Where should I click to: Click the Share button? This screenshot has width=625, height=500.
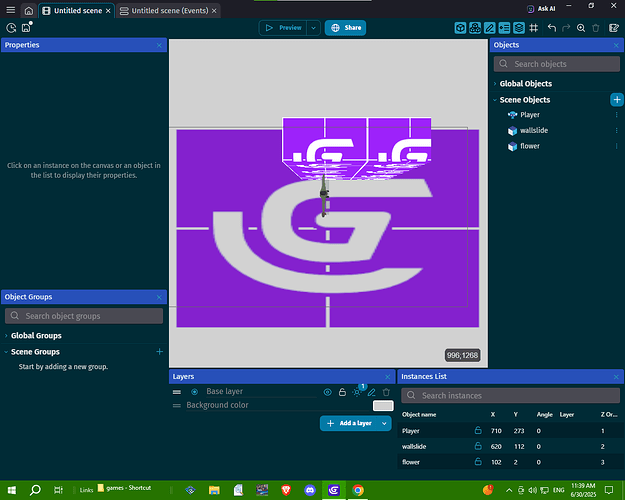click(346, 28)
